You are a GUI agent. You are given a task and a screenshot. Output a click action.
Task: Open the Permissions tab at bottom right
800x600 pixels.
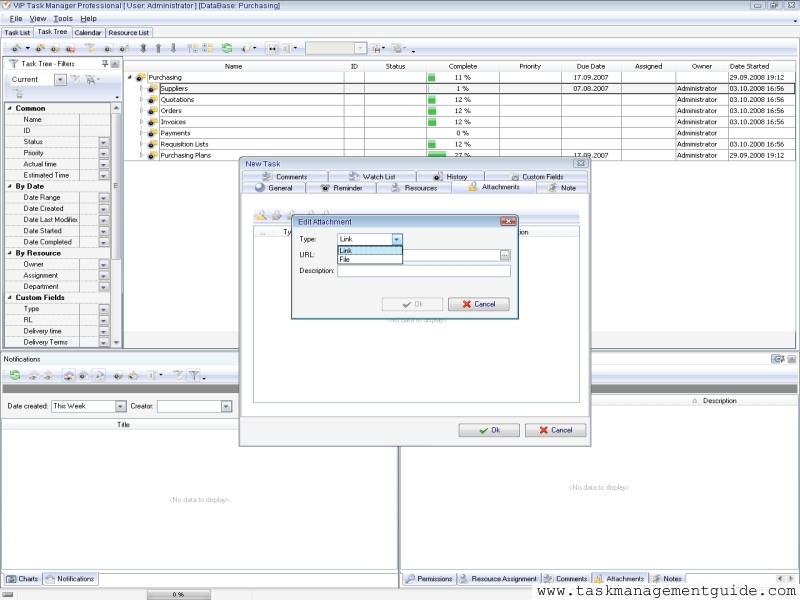(x=429, y=579)
